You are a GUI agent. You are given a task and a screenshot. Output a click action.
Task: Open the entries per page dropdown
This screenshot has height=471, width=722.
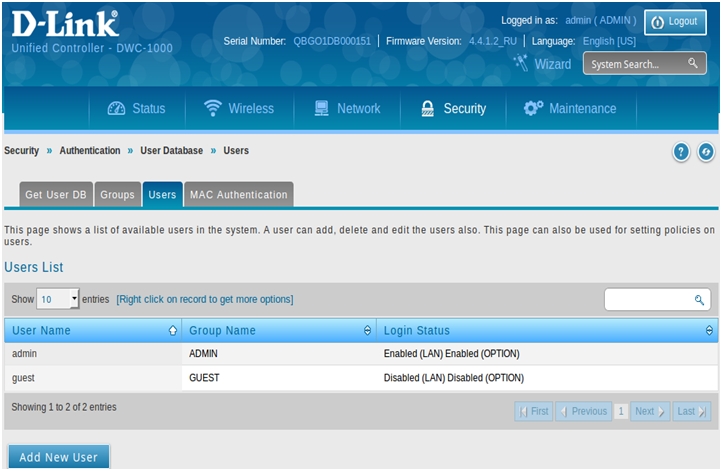tap(58, 299)
